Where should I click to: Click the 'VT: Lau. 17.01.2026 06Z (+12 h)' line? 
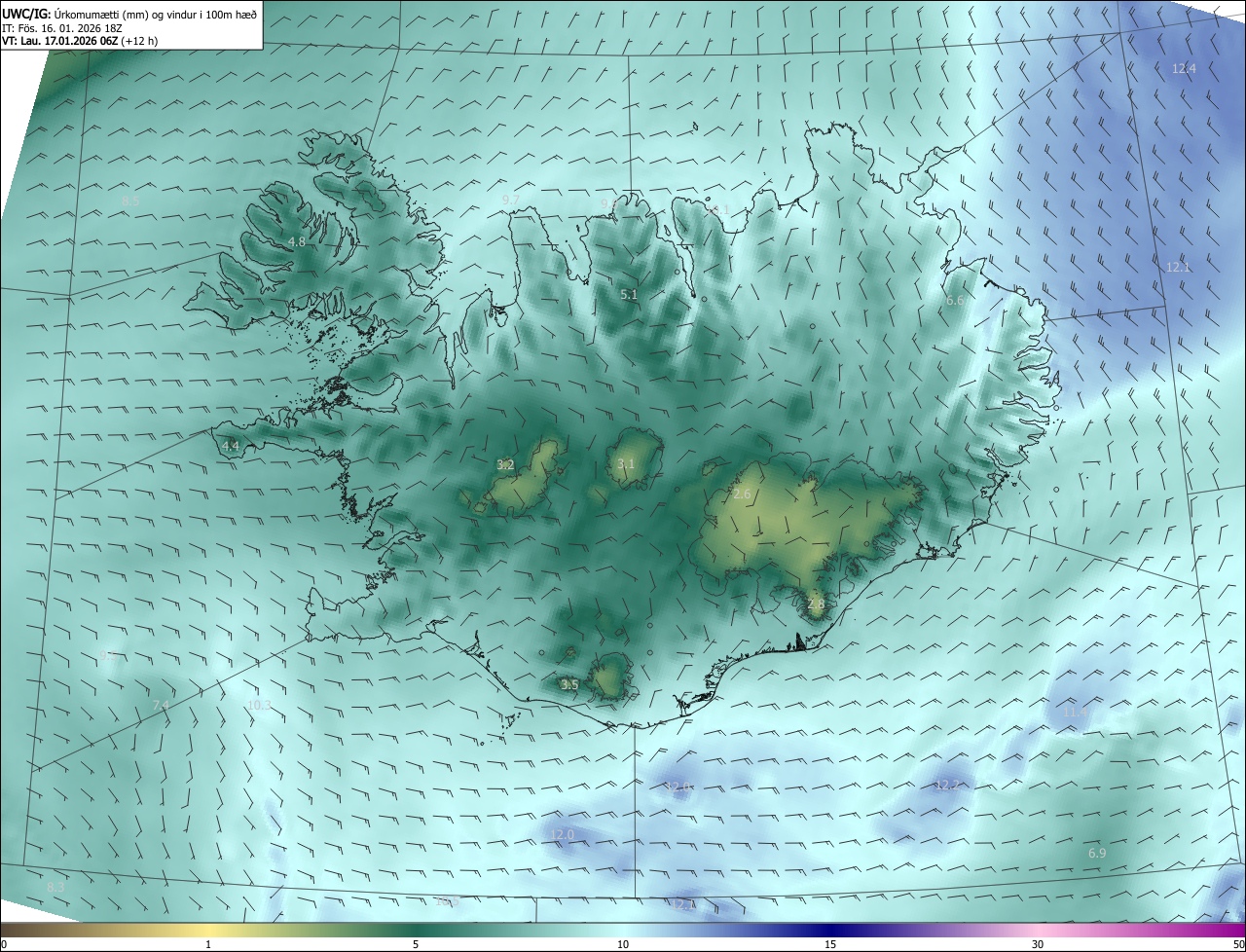tap(80, 41)
